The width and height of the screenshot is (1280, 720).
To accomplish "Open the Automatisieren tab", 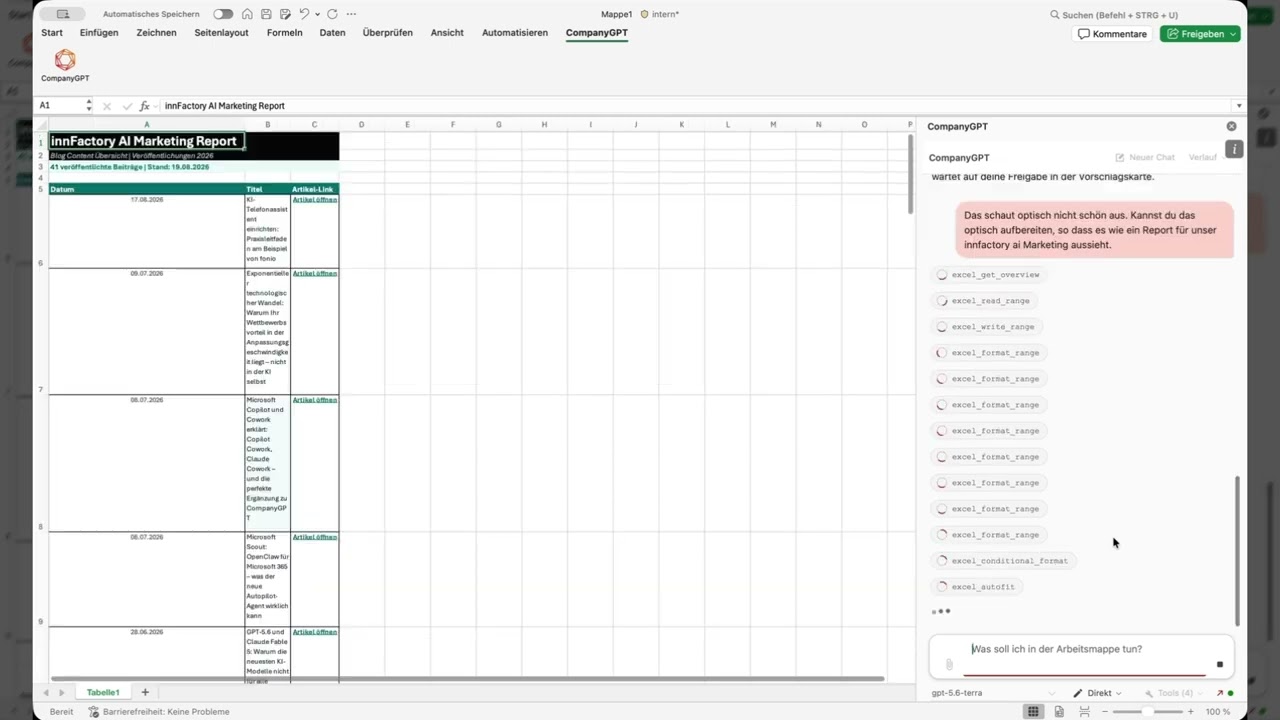I will click(x=515, y=33).
